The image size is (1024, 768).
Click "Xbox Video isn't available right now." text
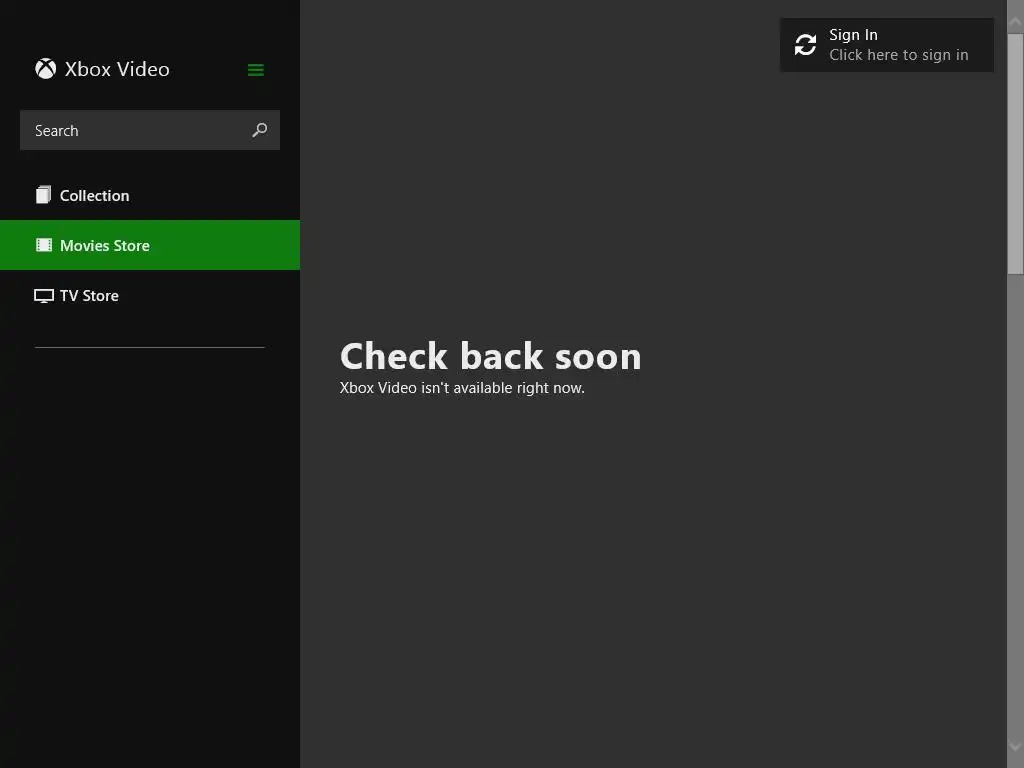(462, 388)
